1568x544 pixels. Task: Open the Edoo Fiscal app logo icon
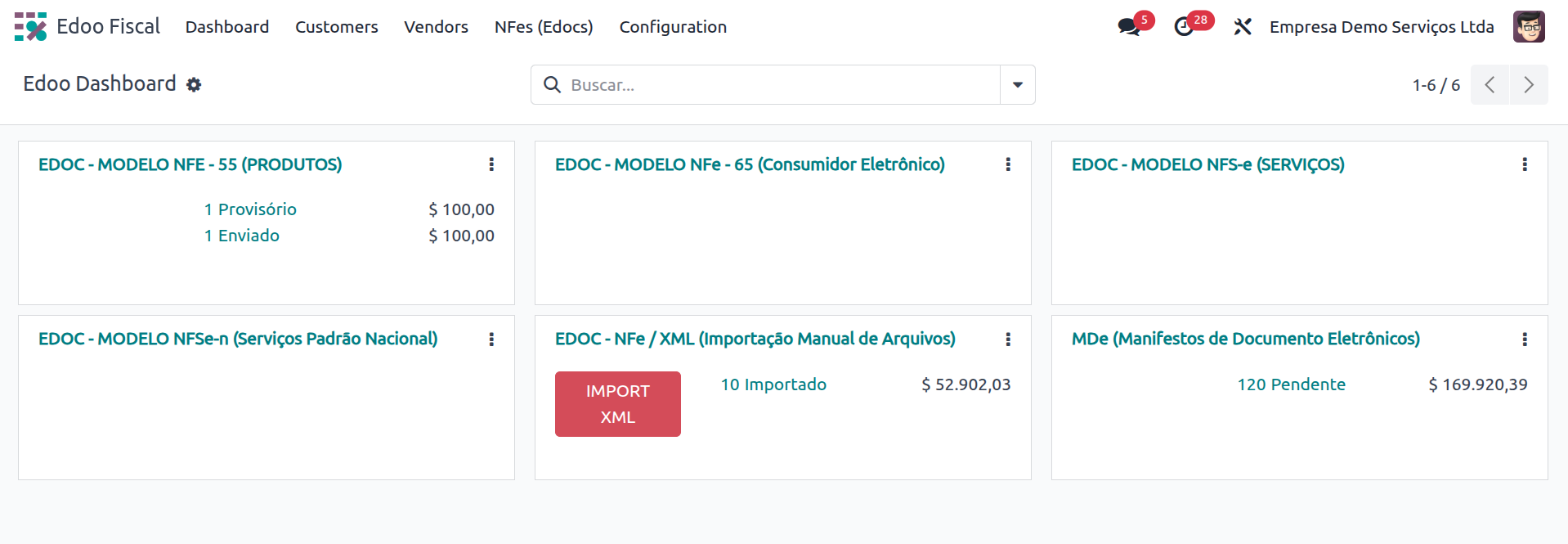pos(30,27)
